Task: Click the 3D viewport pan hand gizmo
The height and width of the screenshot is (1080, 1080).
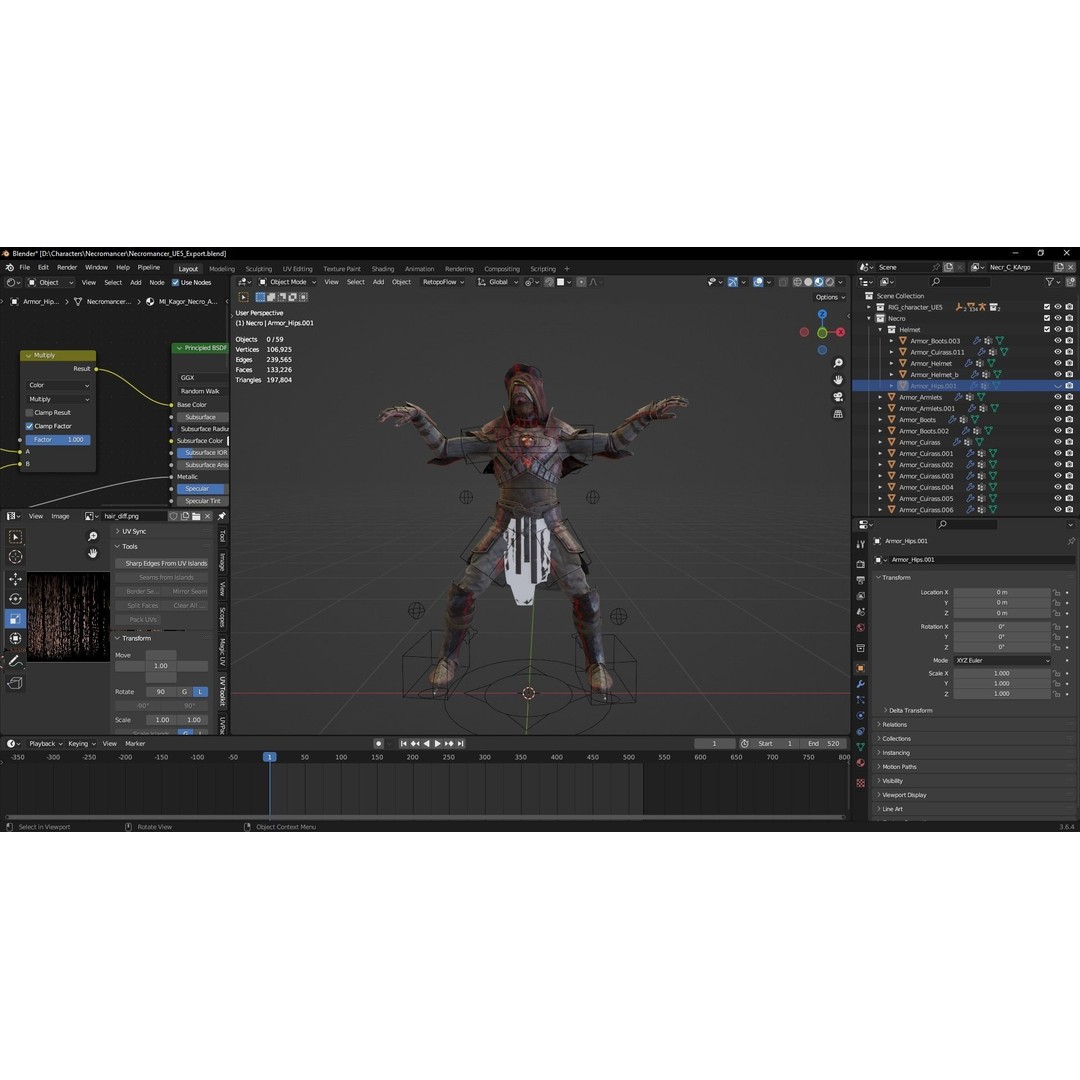Action: pyautogui.click(x=838, y=380)
